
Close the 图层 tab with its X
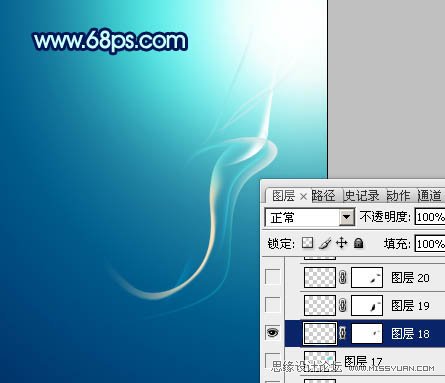click(303, 197)
